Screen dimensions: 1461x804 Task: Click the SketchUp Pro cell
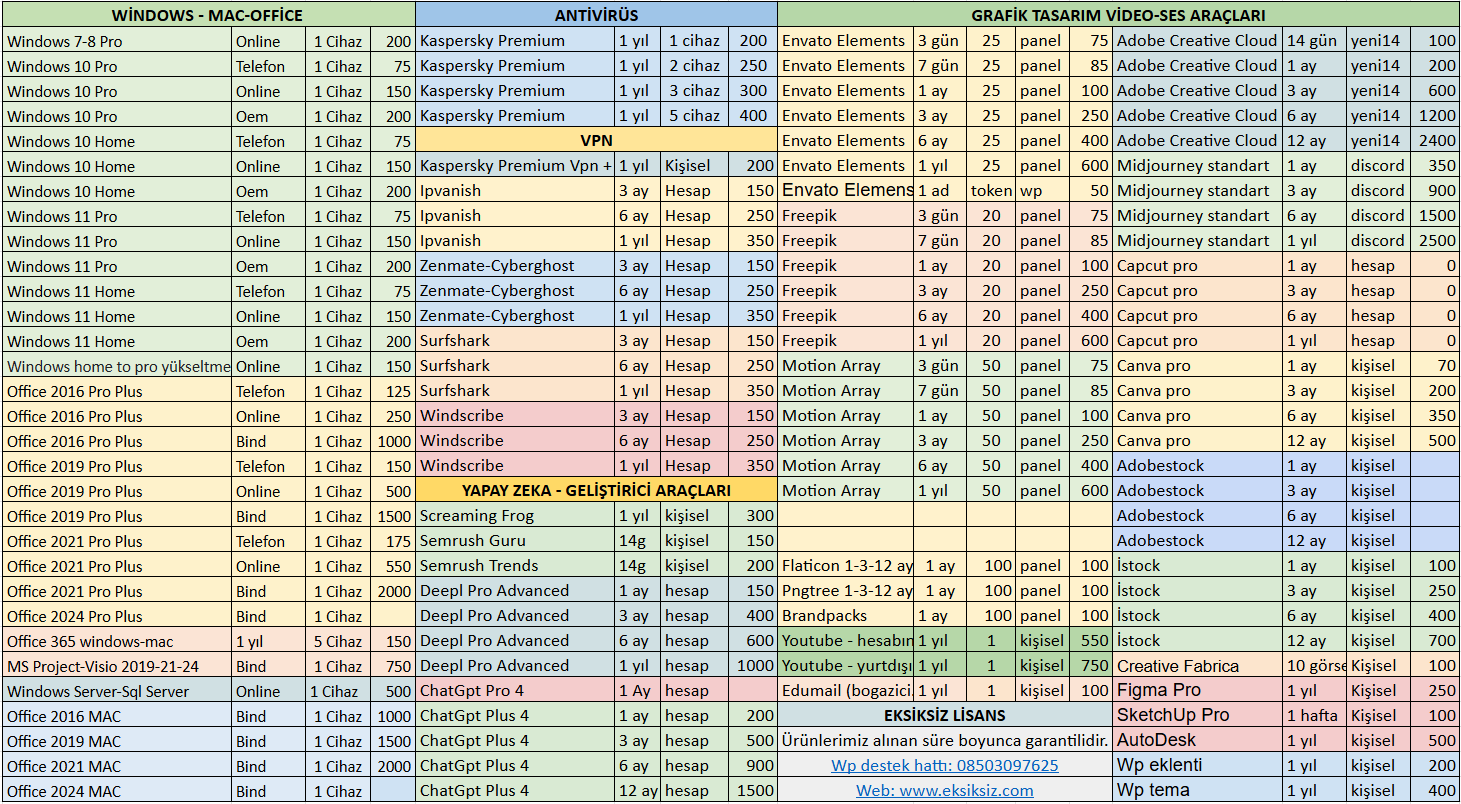[x=1198, y=716]
